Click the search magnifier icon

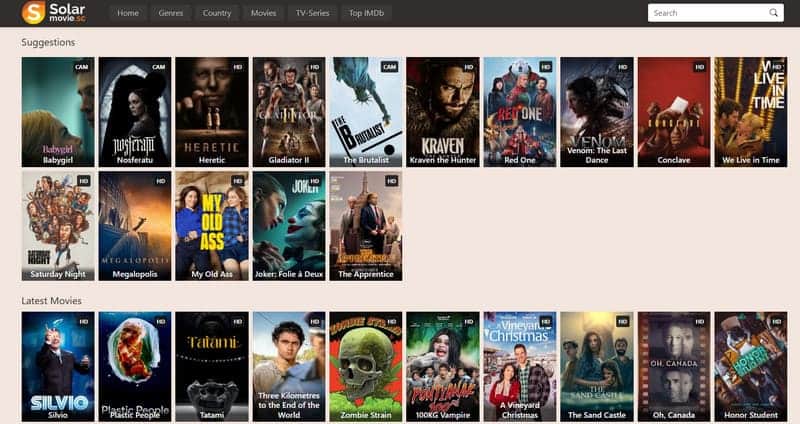click(x=773, y=13)
